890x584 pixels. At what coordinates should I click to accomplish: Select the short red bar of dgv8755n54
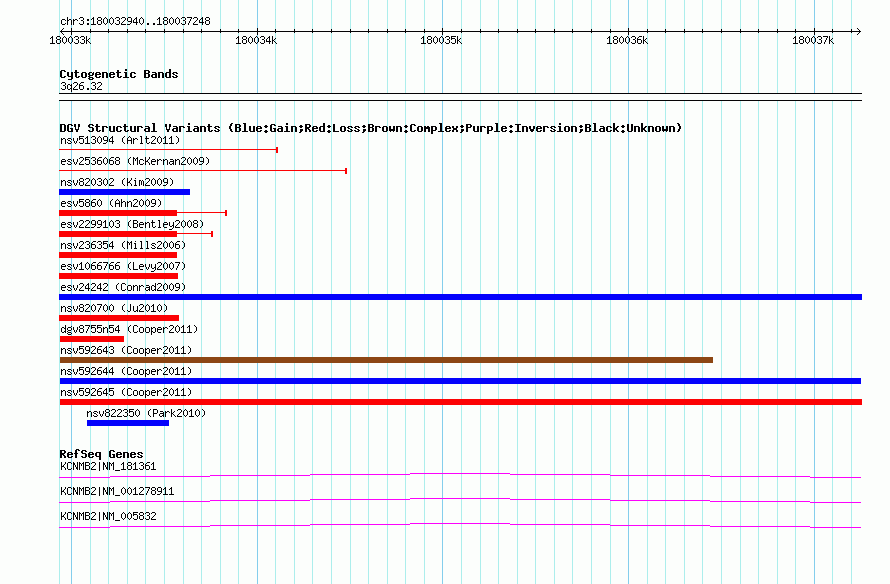[91, 339]
